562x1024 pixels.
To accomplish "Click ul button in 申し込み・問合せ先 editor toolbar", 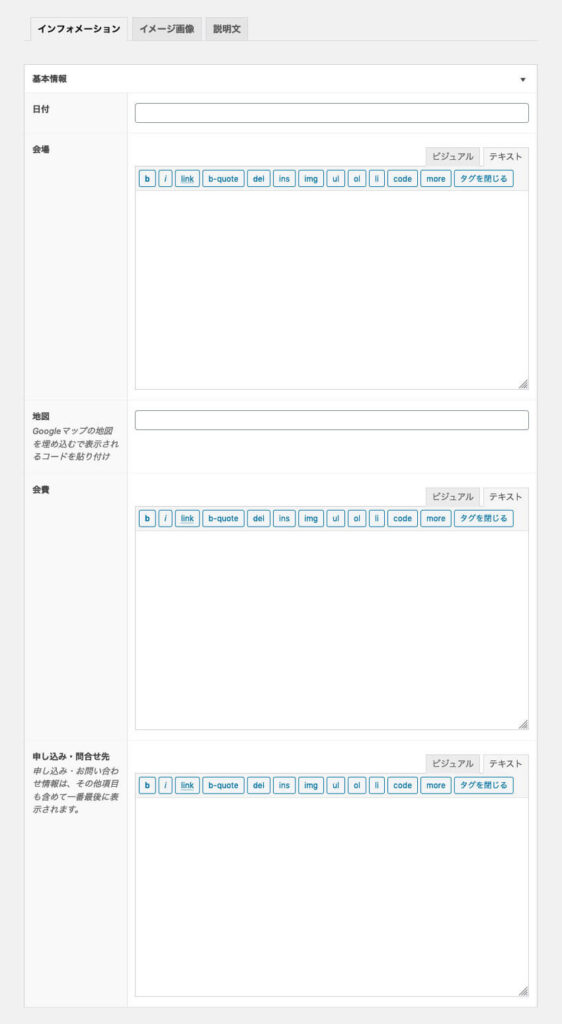I will [x=336, y=786].
